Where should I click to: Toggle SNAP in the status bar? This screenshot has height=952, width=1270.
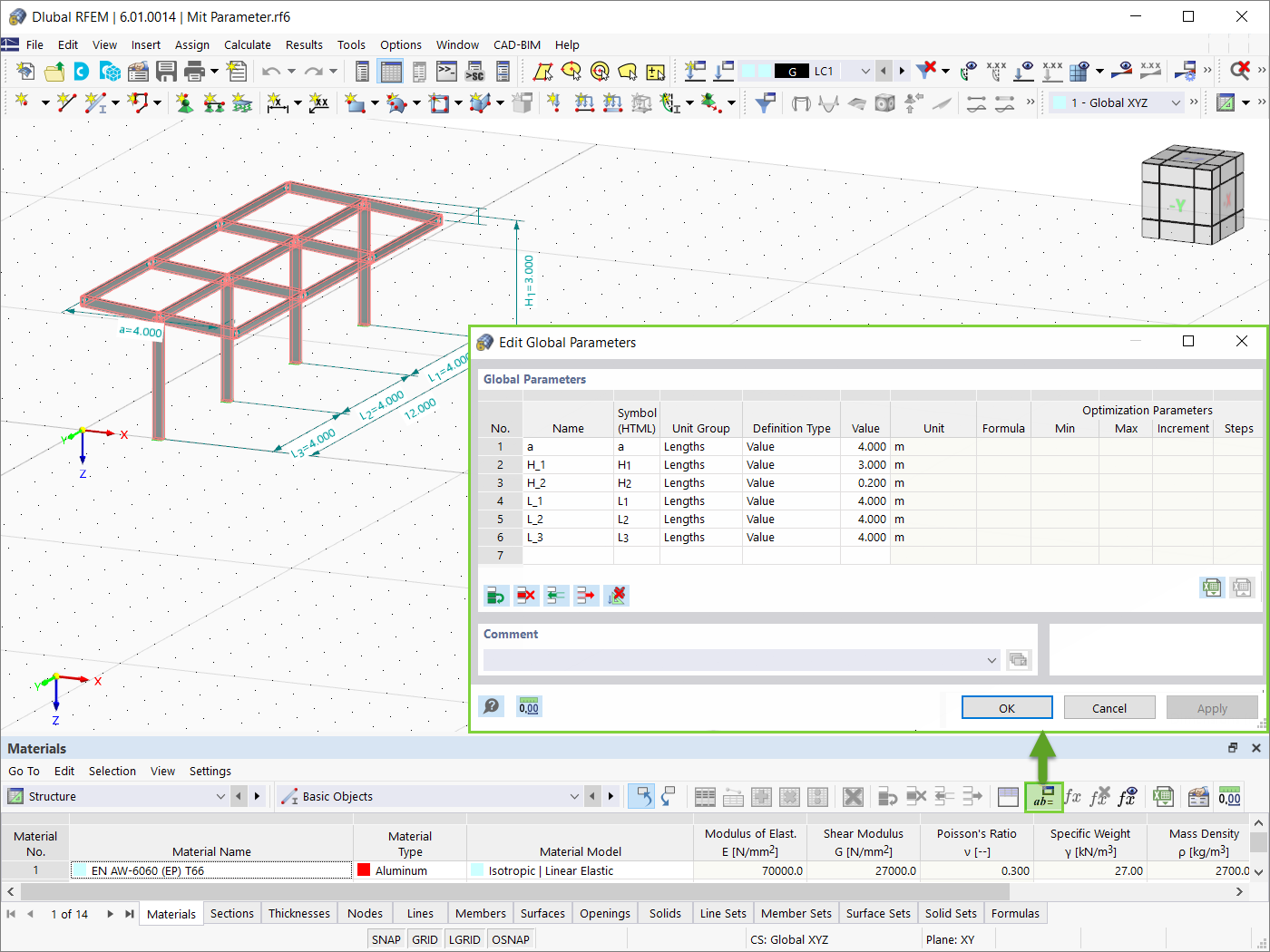click(386, 939)
